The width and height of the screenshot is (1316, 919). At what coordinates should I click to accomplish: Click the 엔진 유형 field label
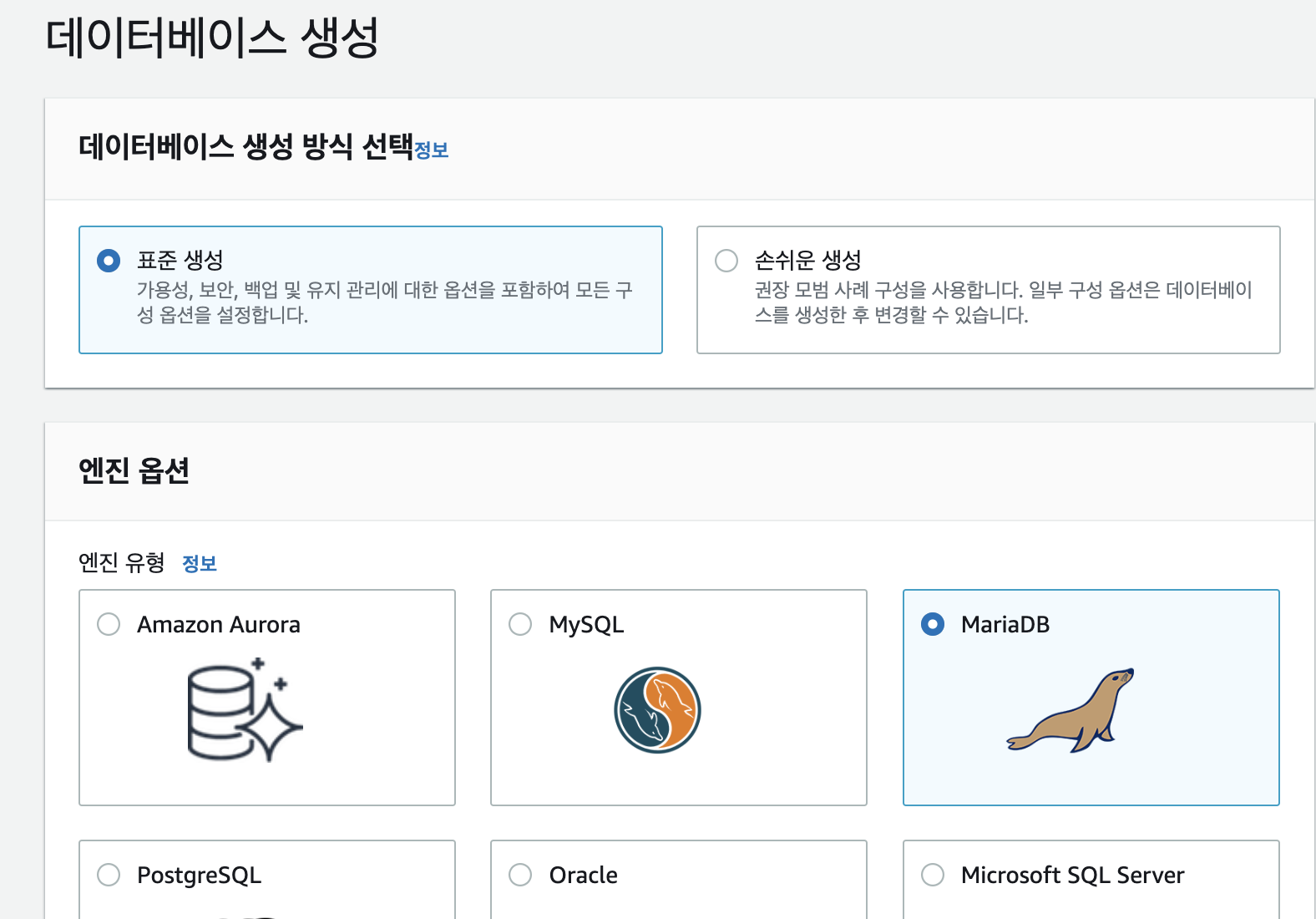(x=122, y=563)
